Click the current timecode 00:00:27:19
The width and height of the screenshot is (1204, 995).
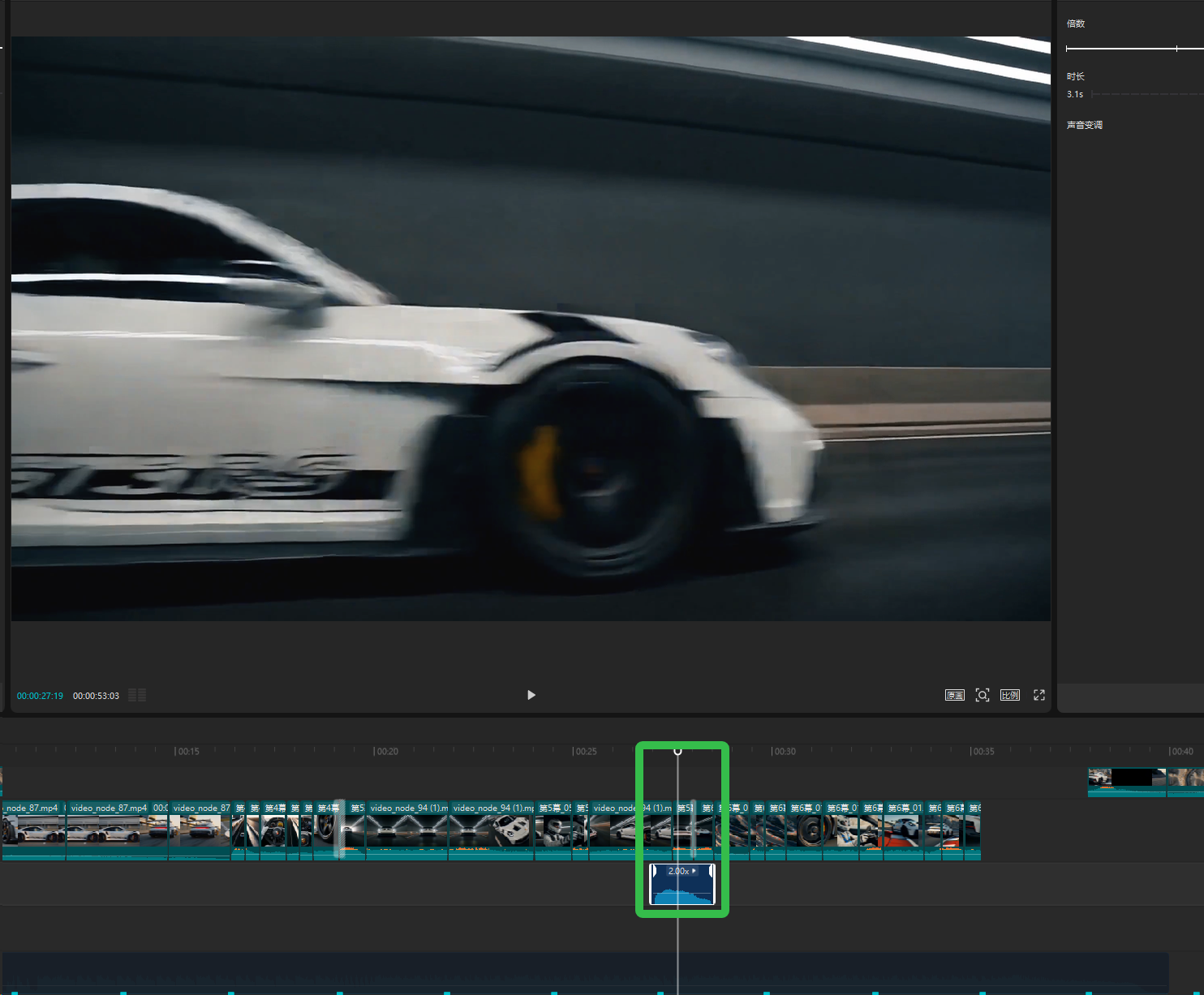coord(40,696)
